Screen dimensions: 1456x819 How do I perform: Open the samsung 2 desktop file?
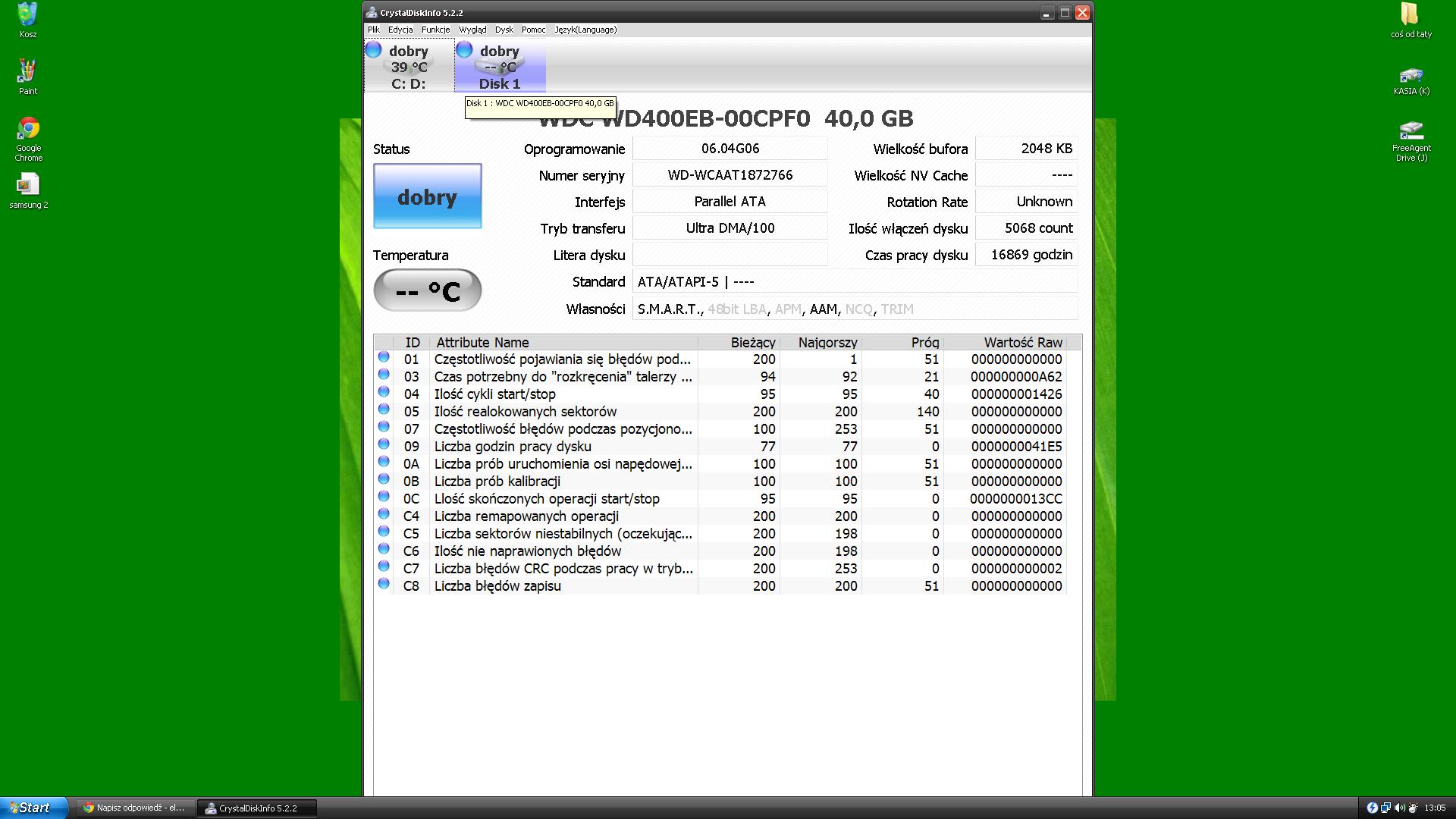click(28, 190)
